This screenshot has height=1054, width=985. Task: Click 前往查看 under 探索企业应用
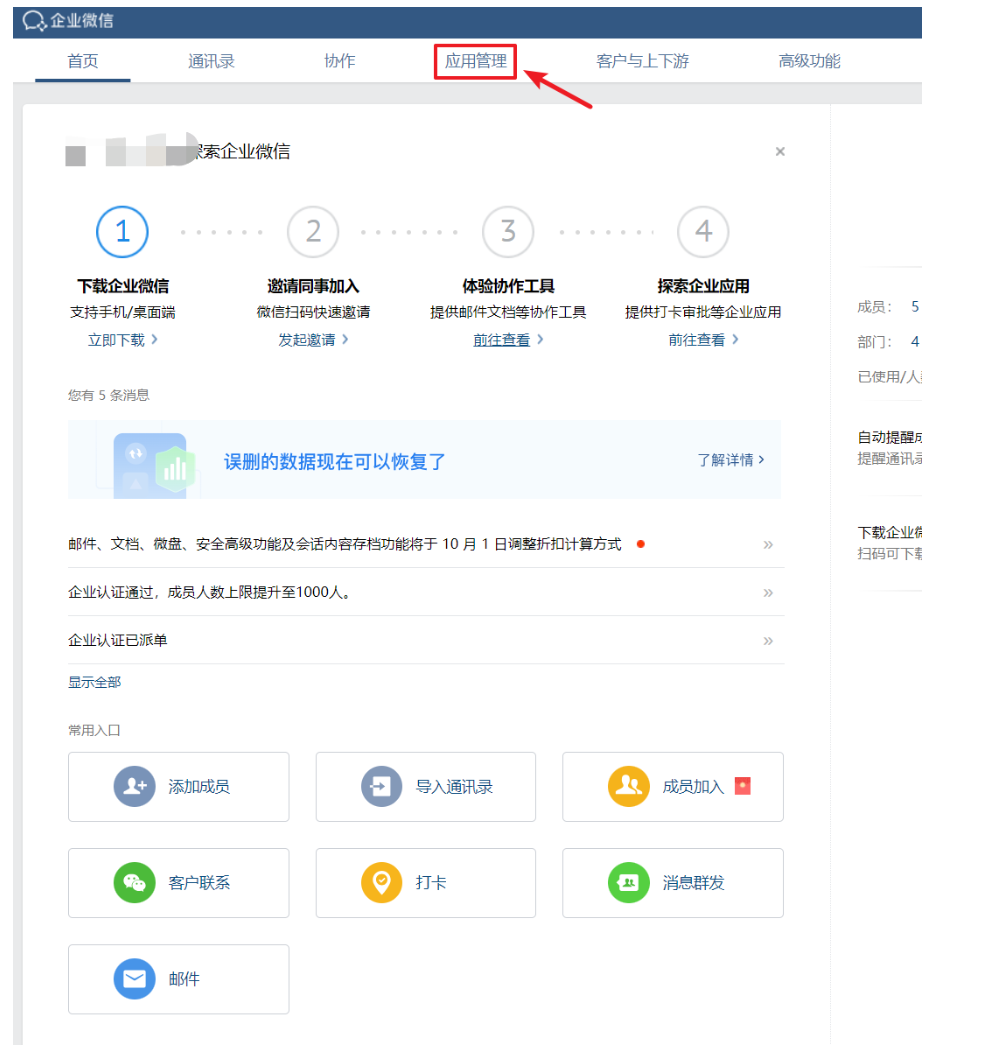tap(703, 340)
